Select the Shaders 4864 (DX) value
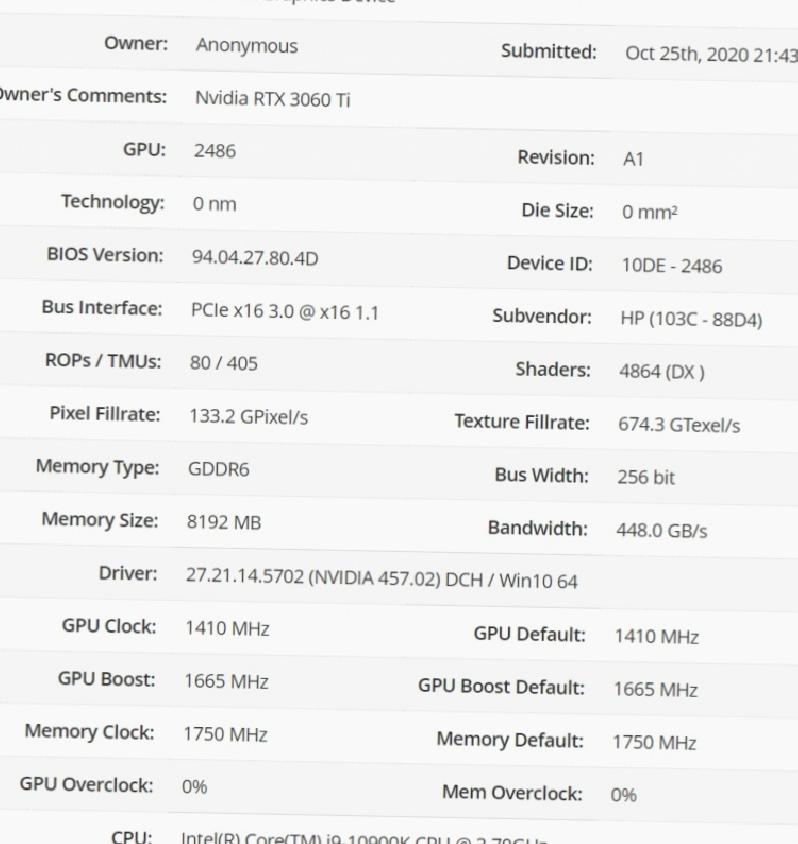This screenshot has width=798, height=844. pyautogui.click(x=662, y=371)
